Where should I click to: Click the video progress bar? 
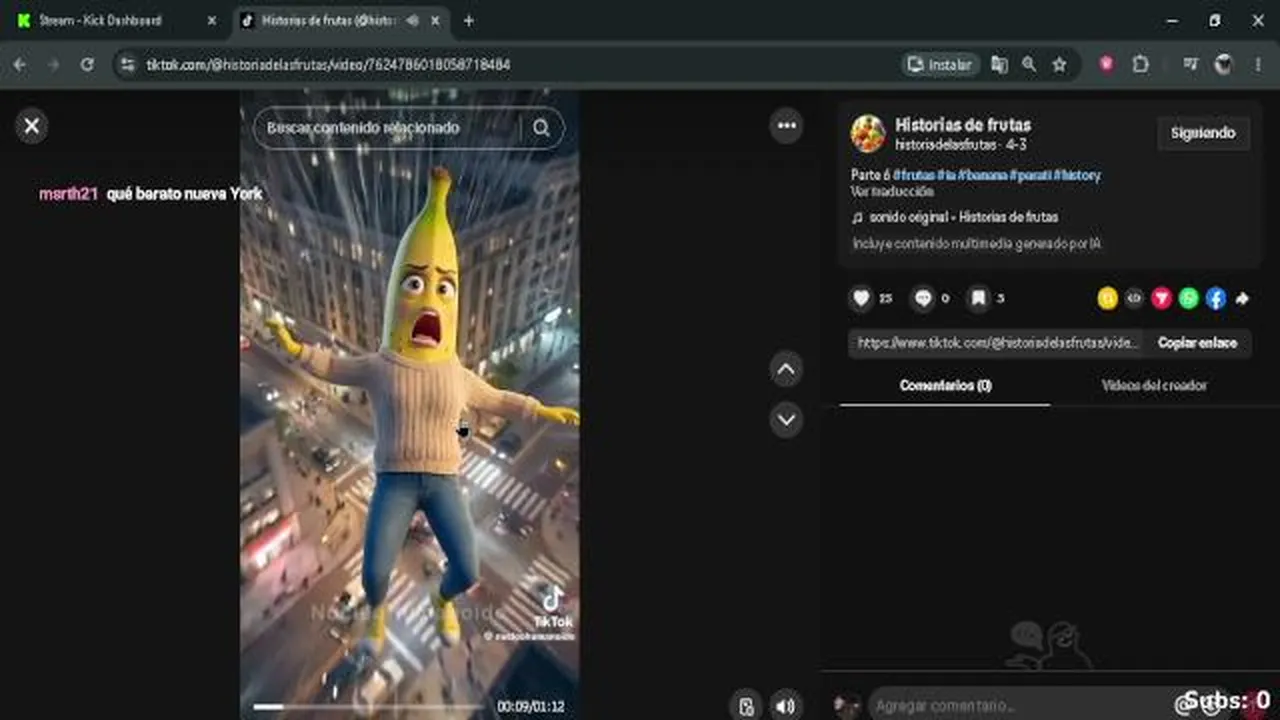[x=369, y=706]
